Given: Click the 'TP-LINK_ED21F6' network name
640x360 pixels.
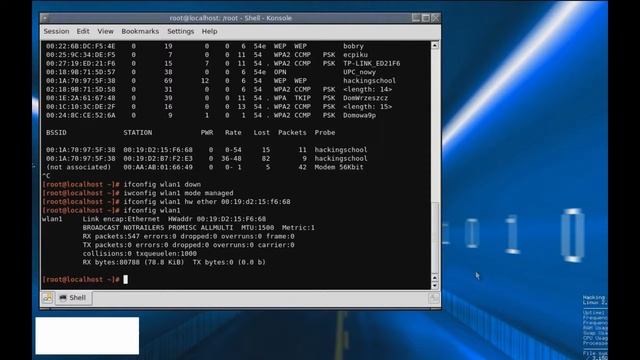Looking at the screenshot, I should pyautogui.click(x=371, y=63).
